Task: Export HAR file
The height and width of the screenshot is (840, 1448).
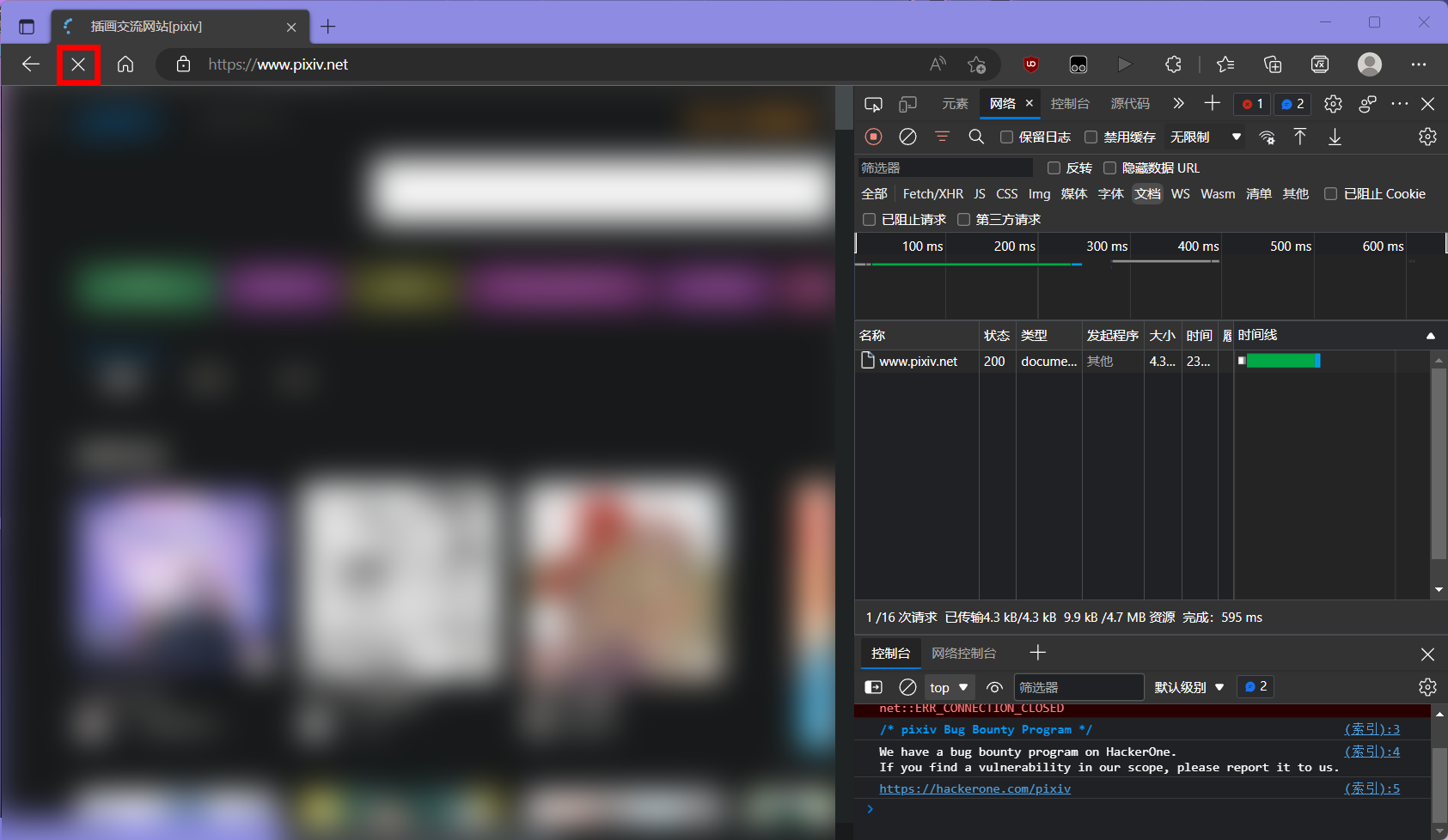Action: click(x=1335, y=137)
